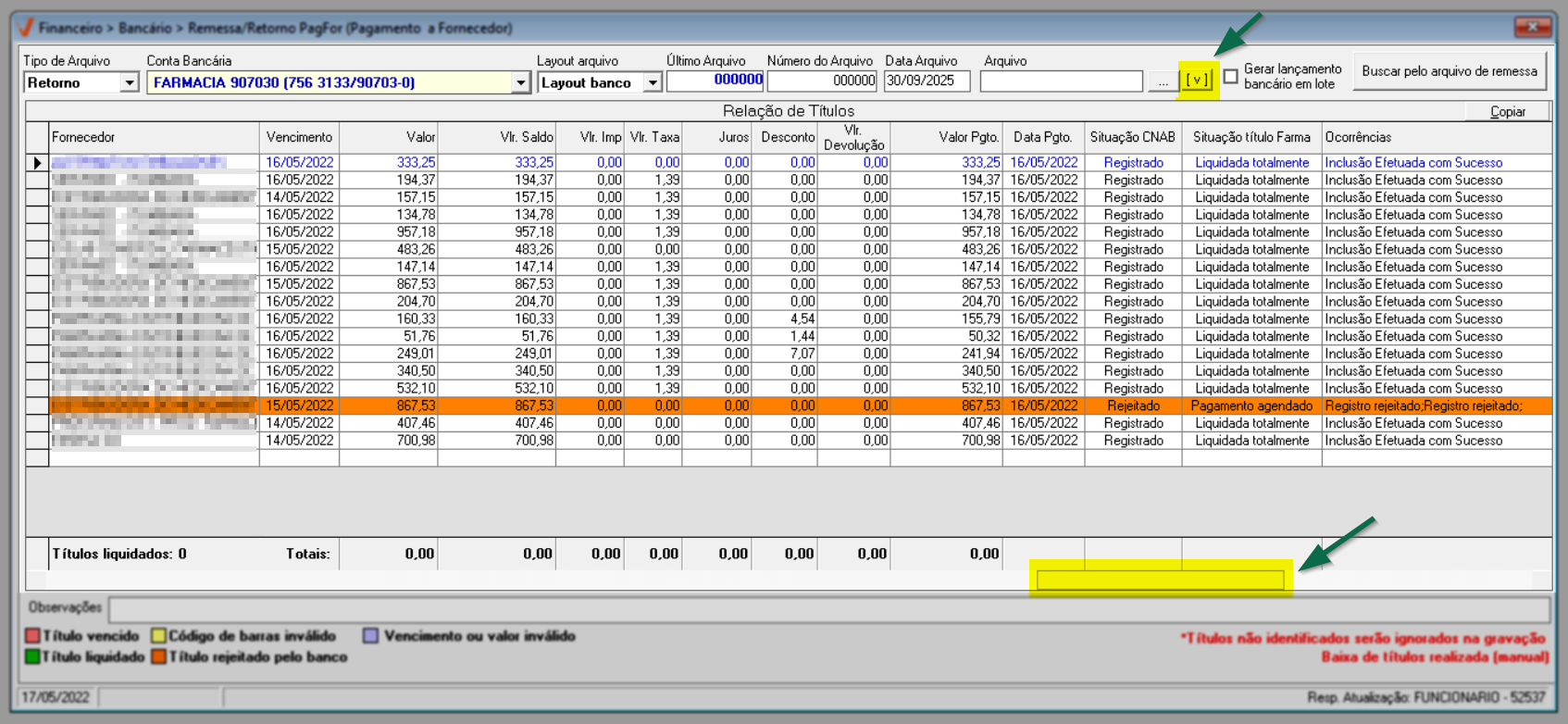
Task: Open the Layout arquivo dropdown
Action: coord(653,83)
